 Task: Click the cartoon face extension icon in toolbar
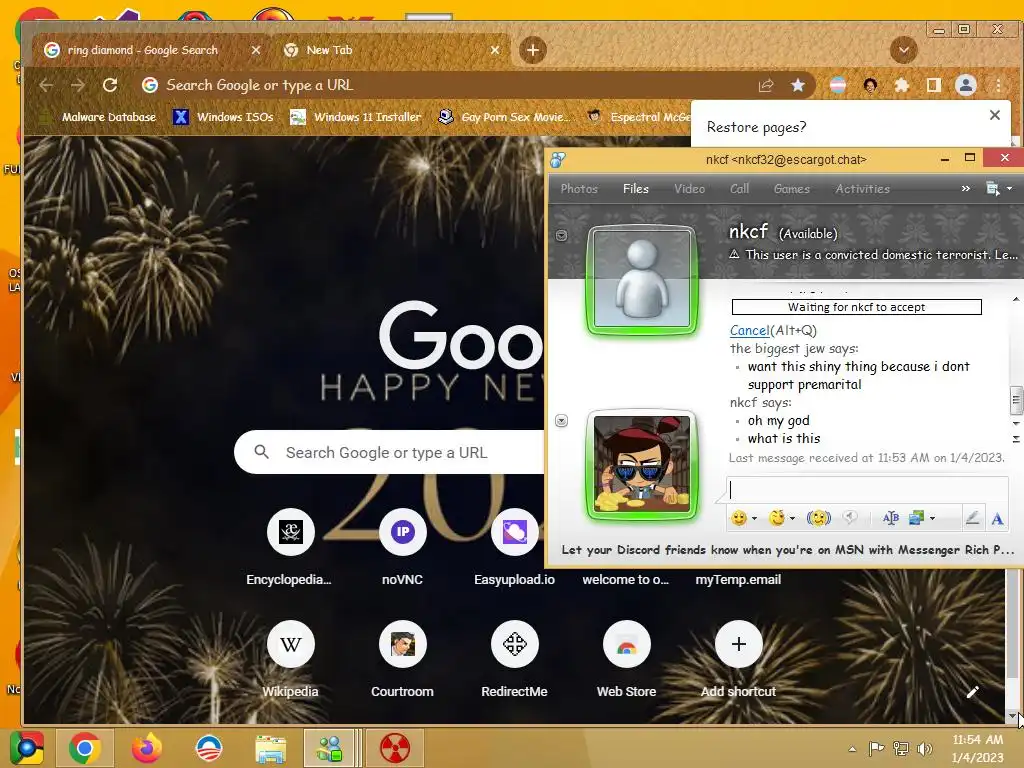(x=870, y=86)
